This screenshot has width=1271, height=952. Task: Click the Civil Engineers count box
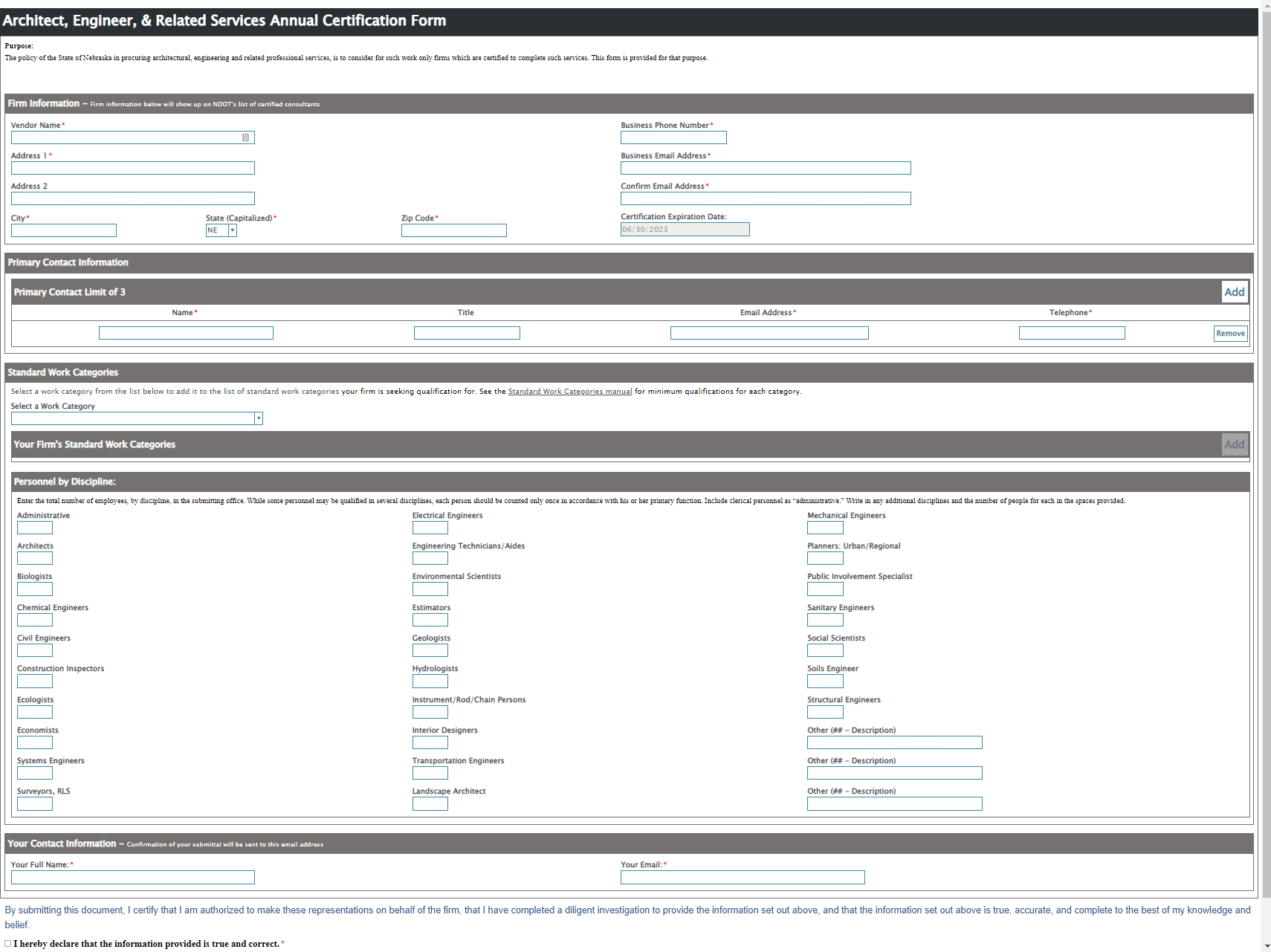35,650
